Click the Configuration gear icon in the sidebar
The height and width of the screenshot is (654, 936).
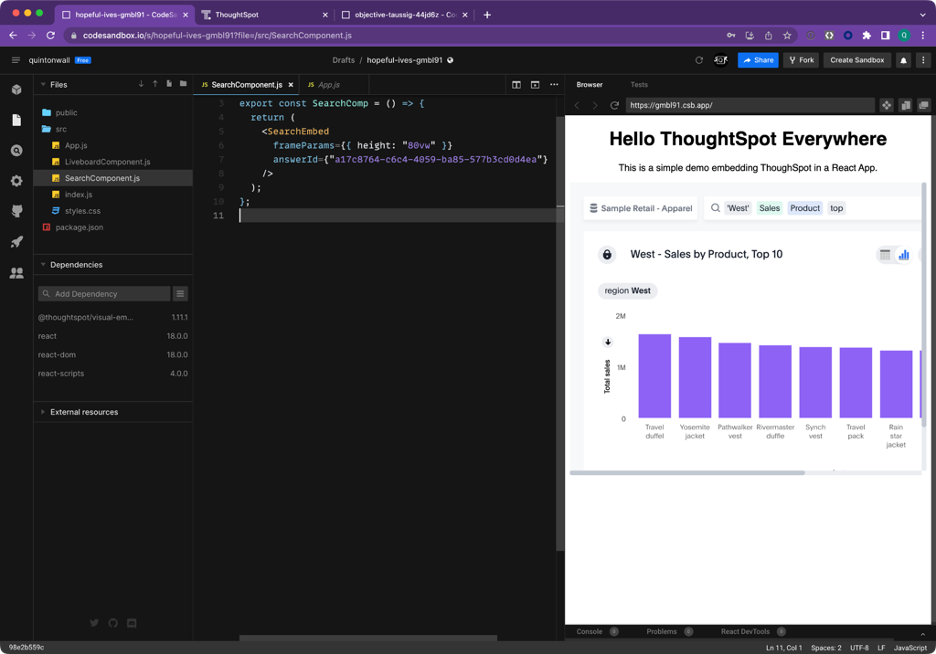[x=16, y=181]
